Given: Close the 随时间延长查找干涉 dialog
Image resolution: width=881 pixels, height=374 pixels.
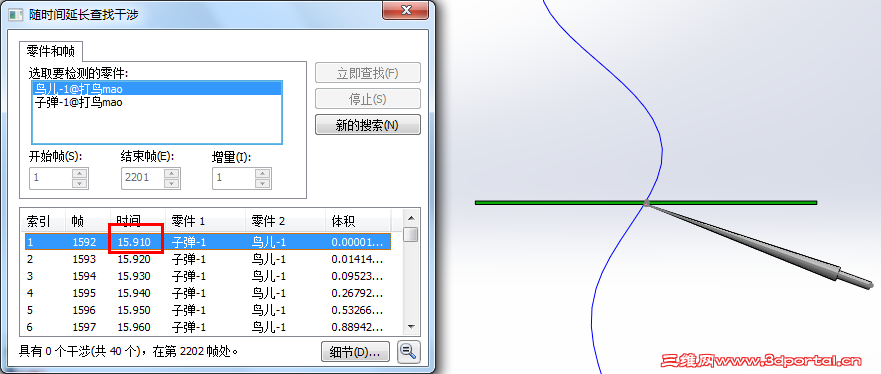Looking at the screenshot, I should pyautogui.click(x=406, y=10).
